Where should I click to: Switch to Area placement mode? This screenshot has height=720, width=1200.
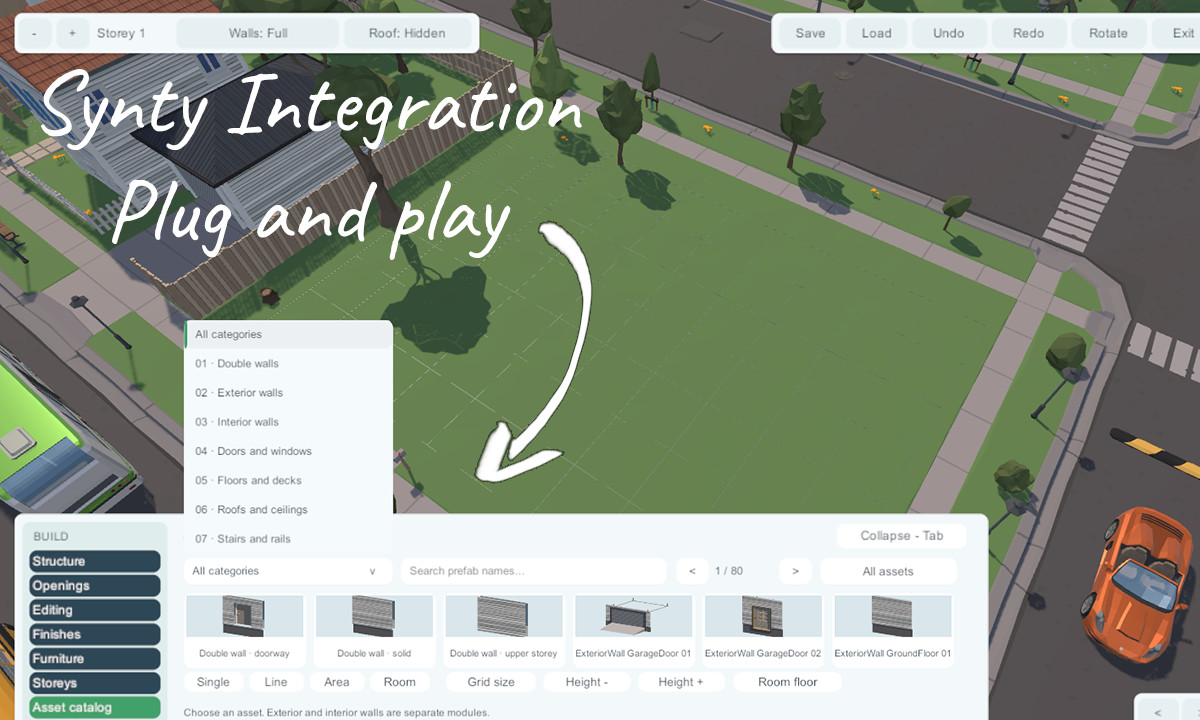tap(337, 682)
